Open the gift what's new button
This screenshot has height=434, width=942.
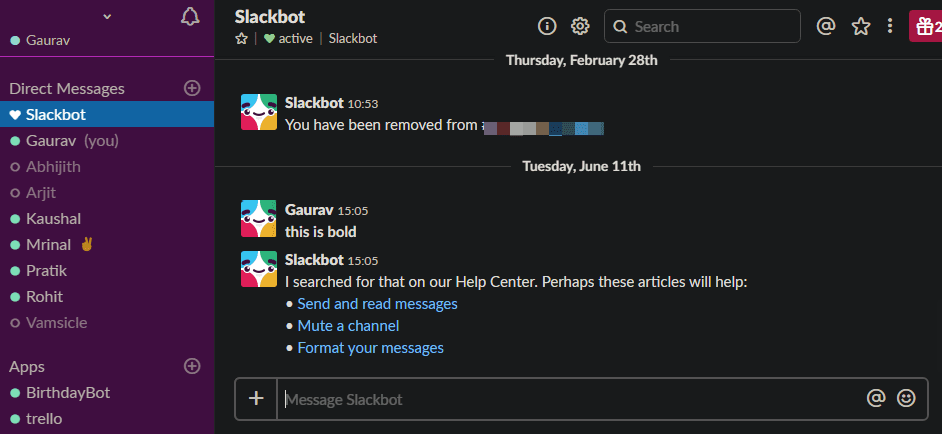[x=926, y=26]
